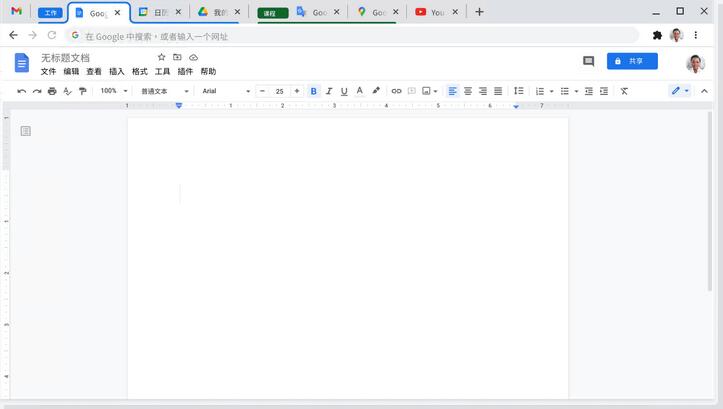Toggle italic formatting
The height and width of the screenshot is (409, 723).
tap(329, 91)
